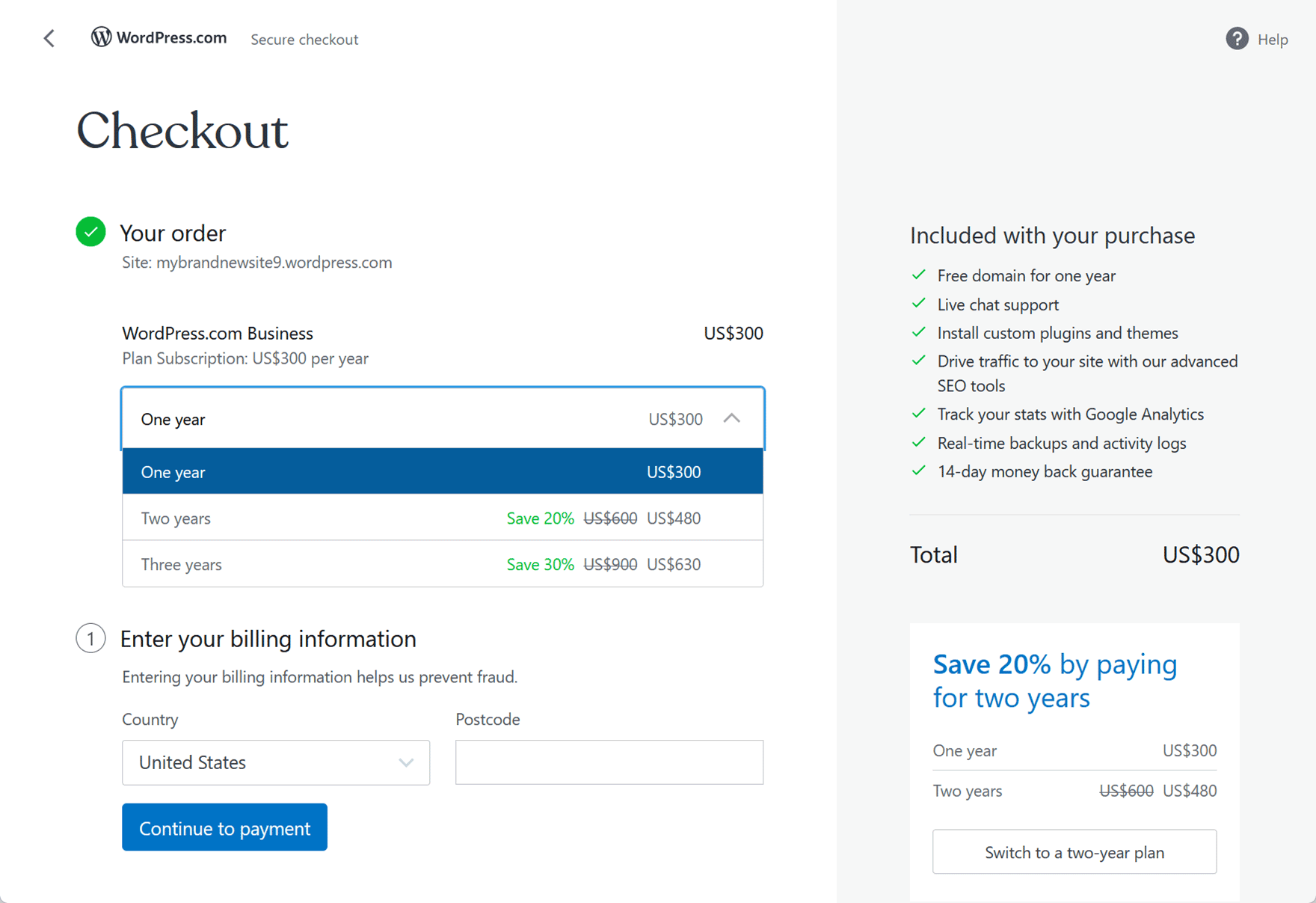
Task: Select the One year US$300 option
Action: click(x=443, y=472)
